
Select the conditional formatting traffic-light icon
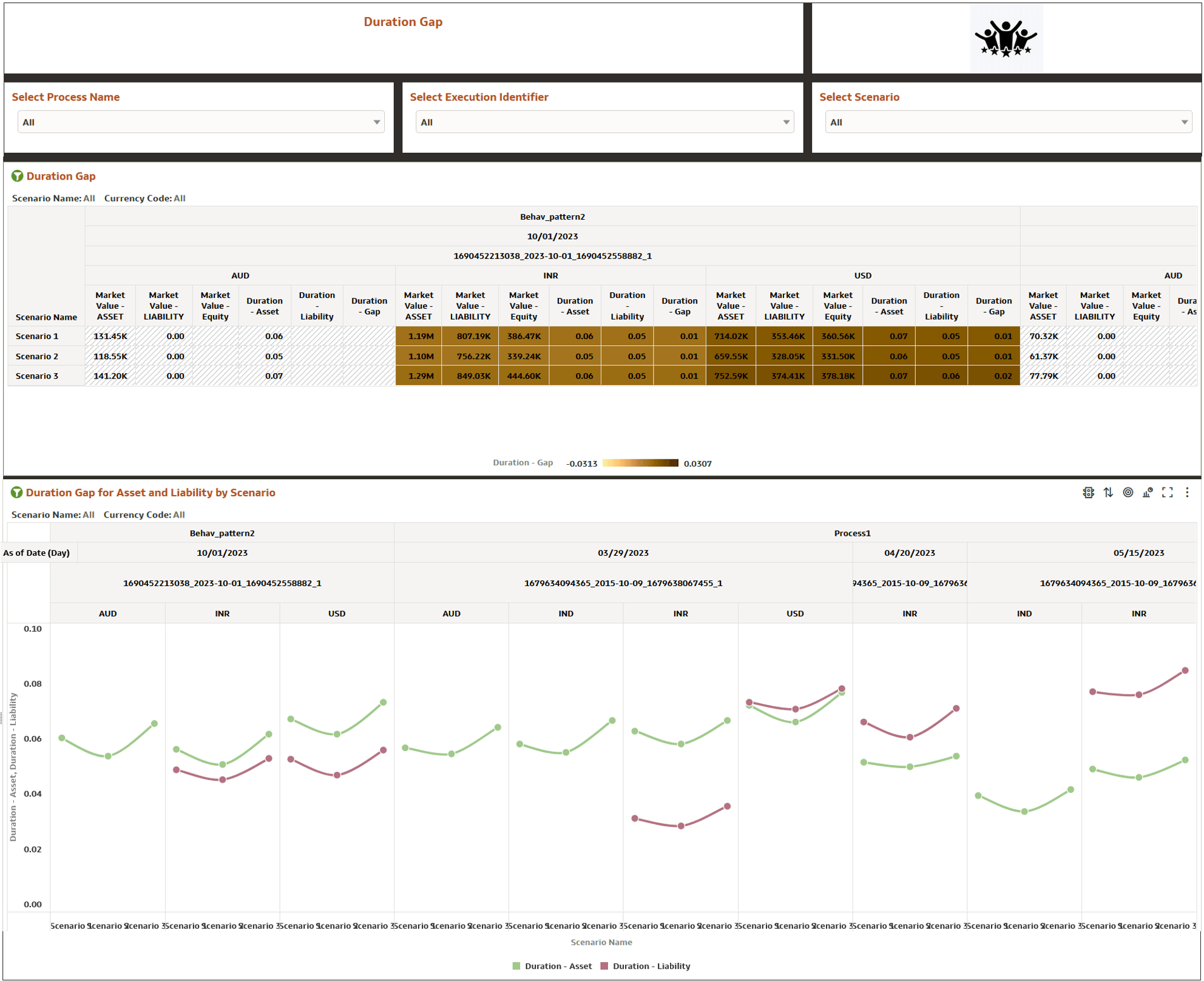pos(1089,493)
